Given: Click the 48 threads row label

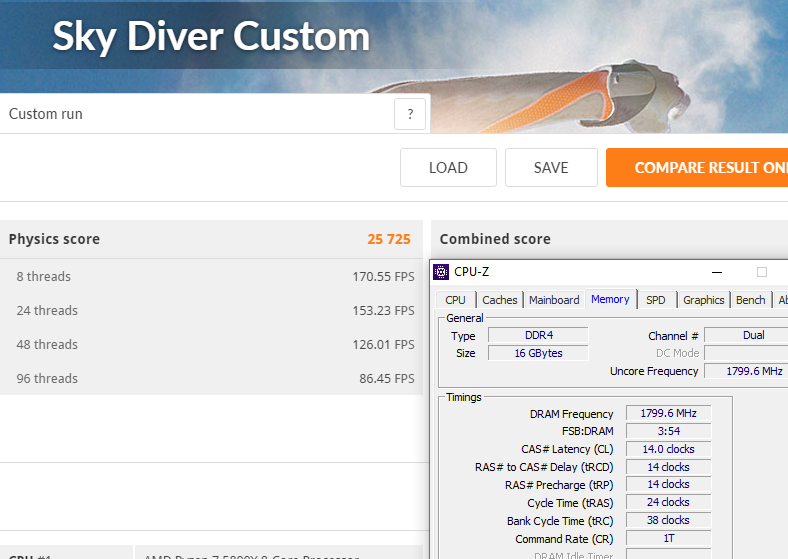Looking at the screenshot, I should [47, 345].
